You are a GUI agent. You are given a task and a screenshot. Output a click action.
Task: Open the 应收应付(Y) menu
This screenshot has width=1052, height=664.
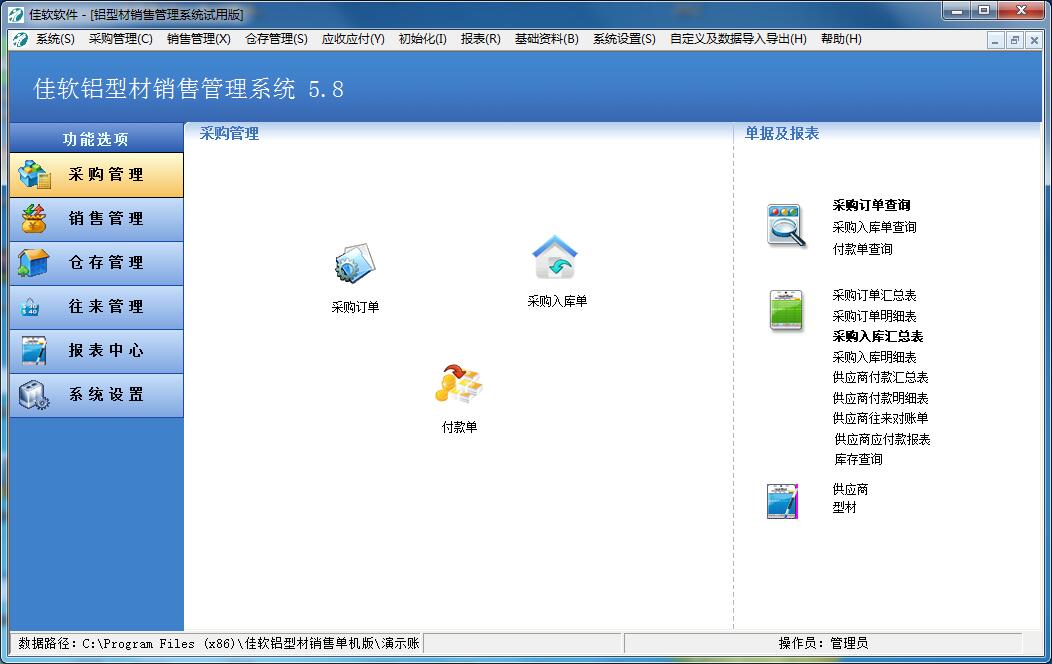pos(353,39)
